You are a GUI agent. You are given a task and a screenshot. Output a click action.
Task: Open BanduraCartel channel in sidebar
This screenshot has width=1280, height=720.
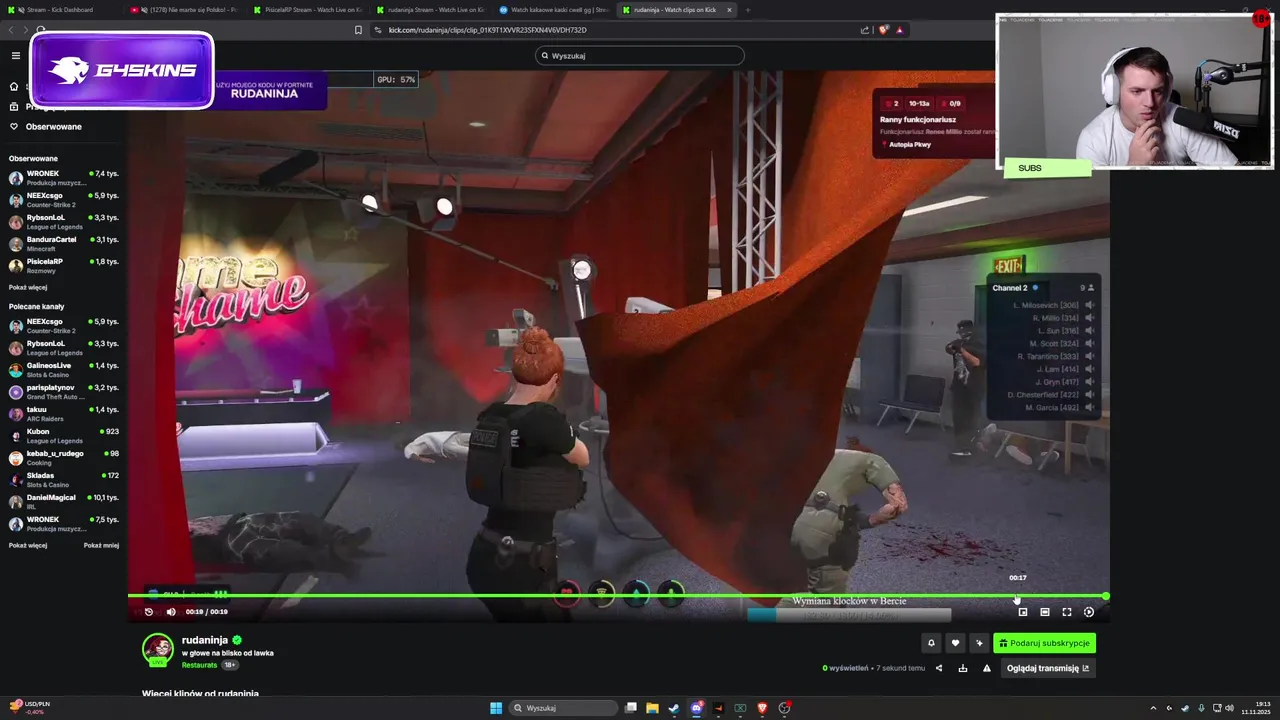click(x=64, y=244)
